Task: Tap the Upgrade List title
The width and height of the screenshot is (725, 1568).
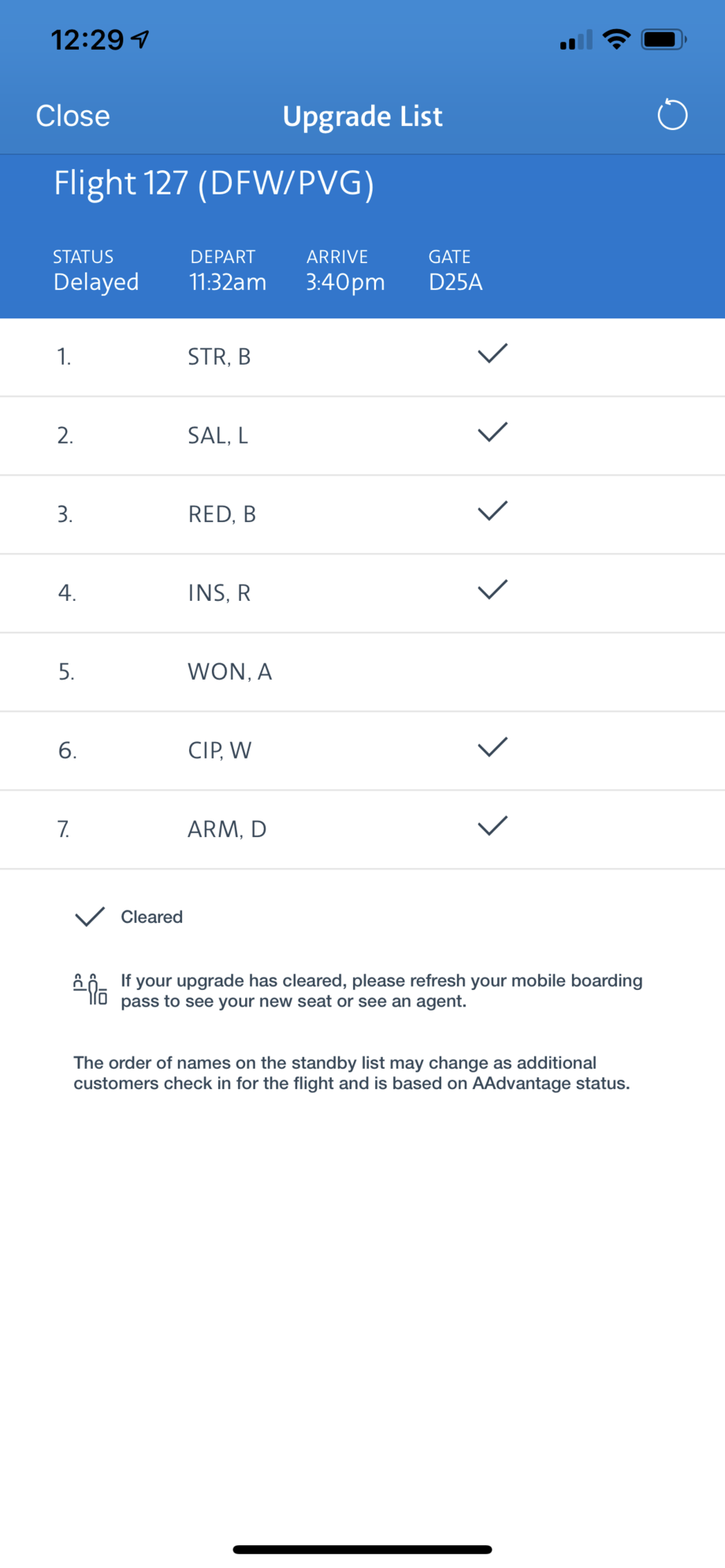Action: 362,117
